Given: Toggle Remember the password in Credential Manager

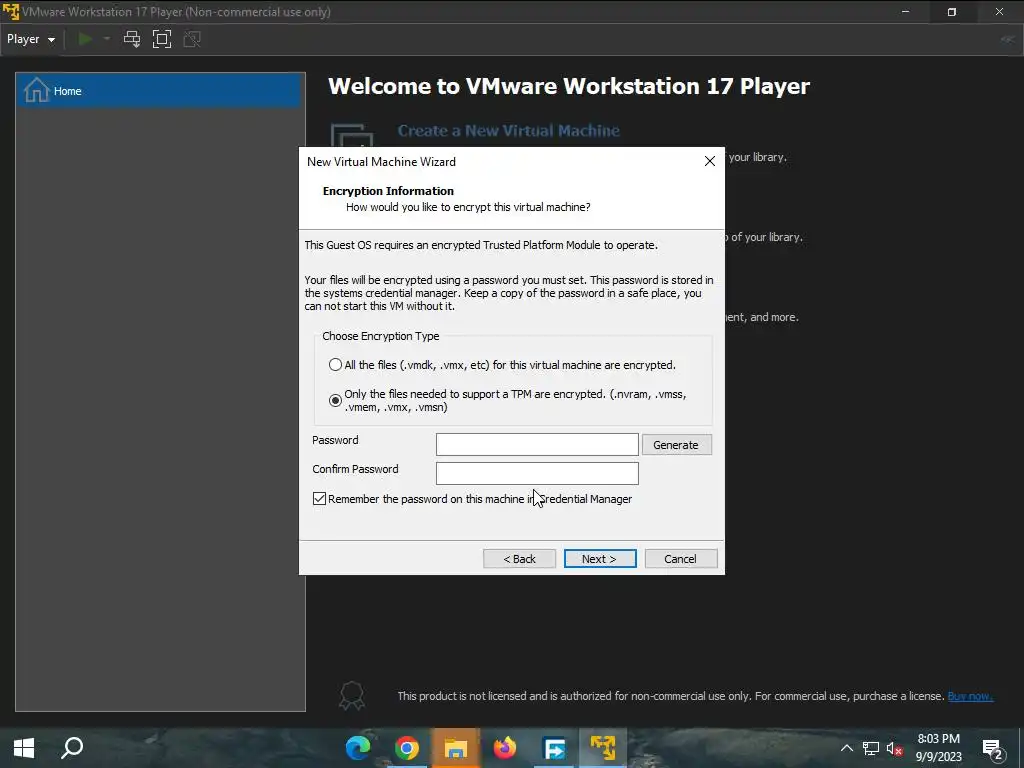Looking at the screenshot, I should pos(319,499).
